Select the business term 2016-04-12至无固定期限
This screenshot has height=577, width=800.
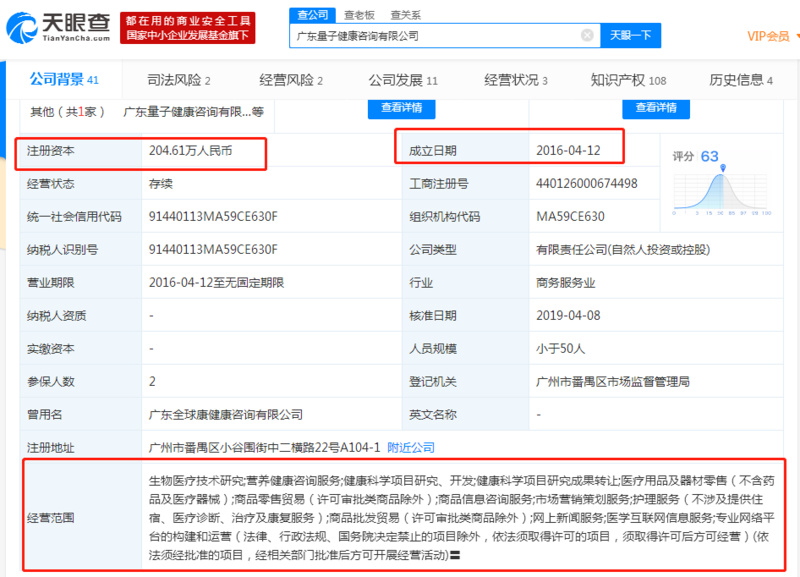click(216, 283)
